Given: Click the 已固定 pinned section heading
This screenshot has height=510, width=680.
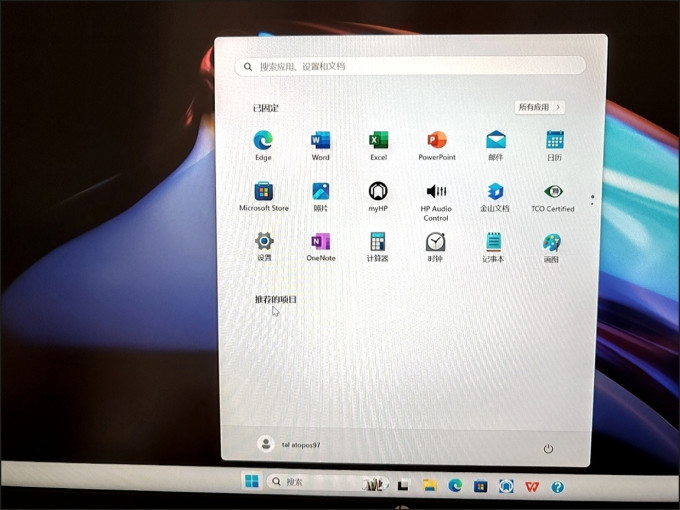Looking at the screenshot, I should pos(265,108).
